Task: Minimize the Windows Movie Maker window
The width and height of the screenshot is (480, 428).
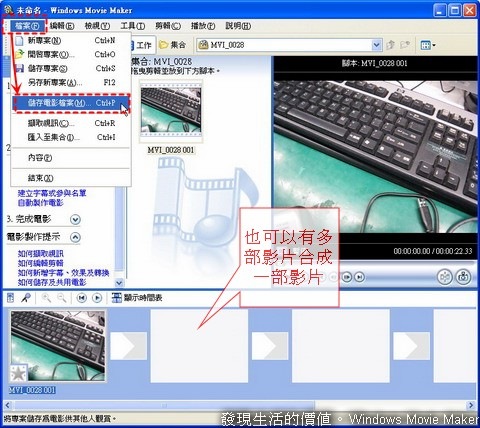Action: tap(440, 10)
